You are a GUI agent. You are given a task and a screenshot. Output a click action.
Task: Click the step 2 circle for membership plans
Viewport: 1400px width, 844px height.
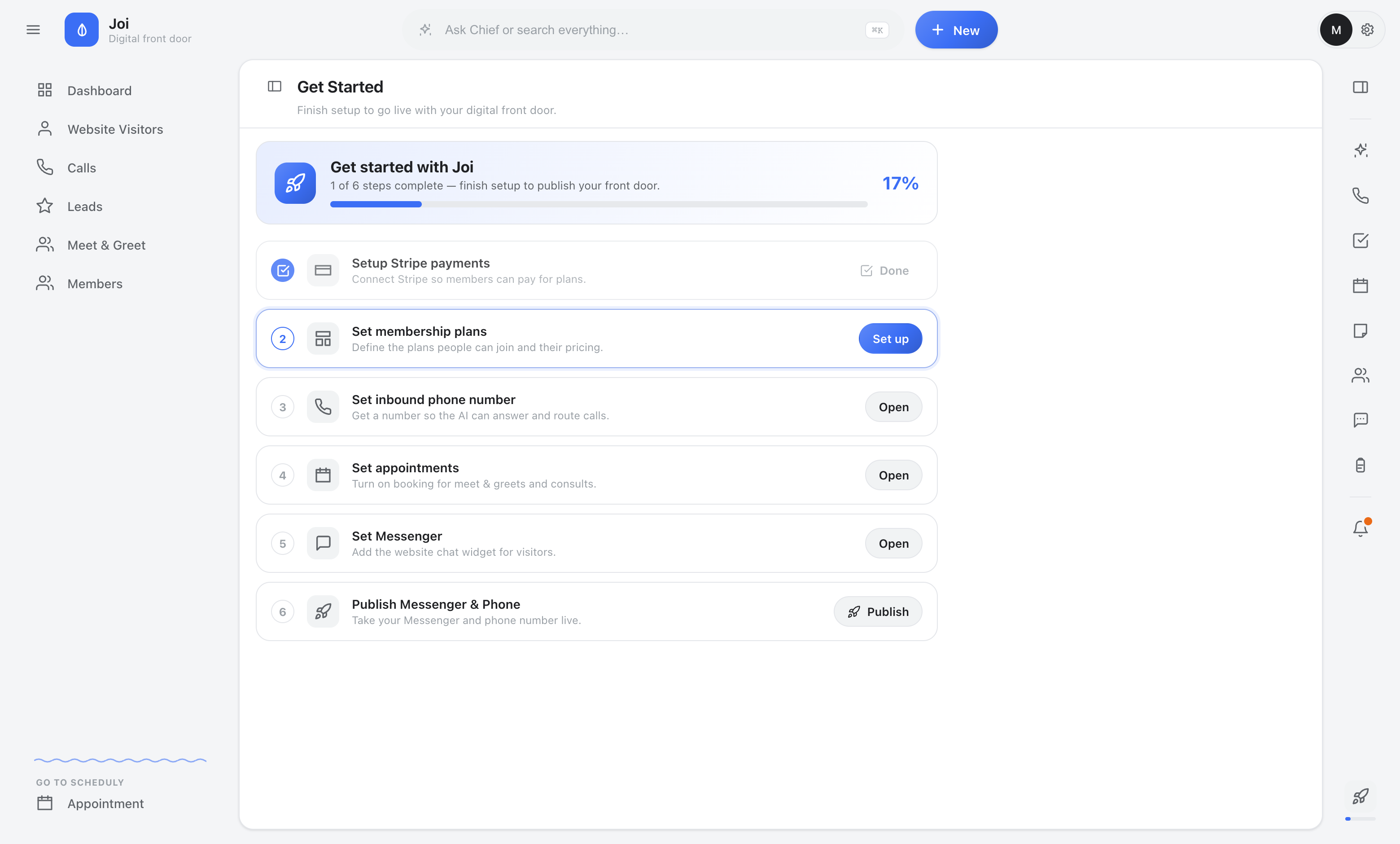(282, 339)
